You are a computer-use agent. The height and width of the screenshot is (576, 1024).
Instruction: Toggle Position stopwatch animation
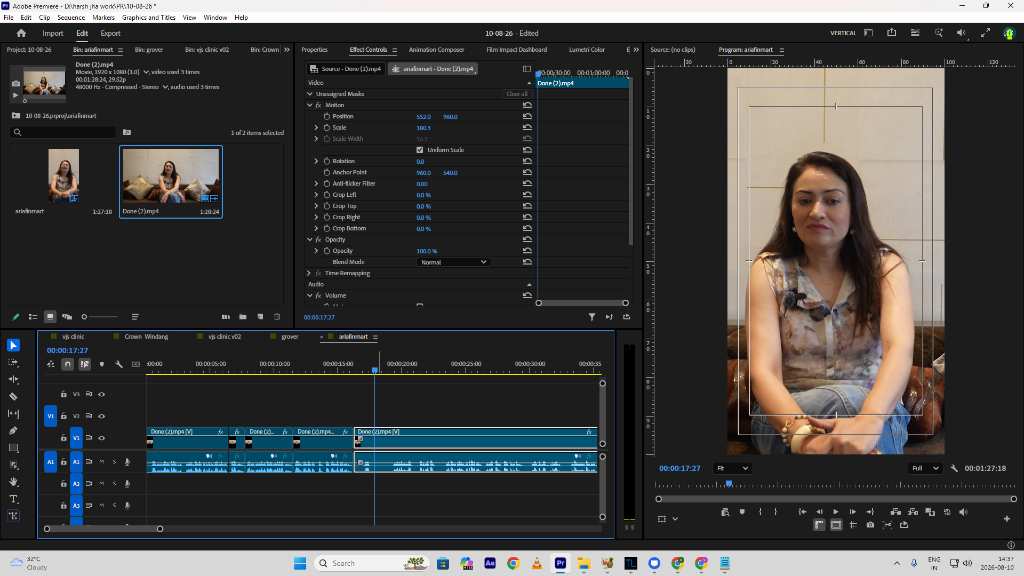pyautogui.click(x=327, y=116)
